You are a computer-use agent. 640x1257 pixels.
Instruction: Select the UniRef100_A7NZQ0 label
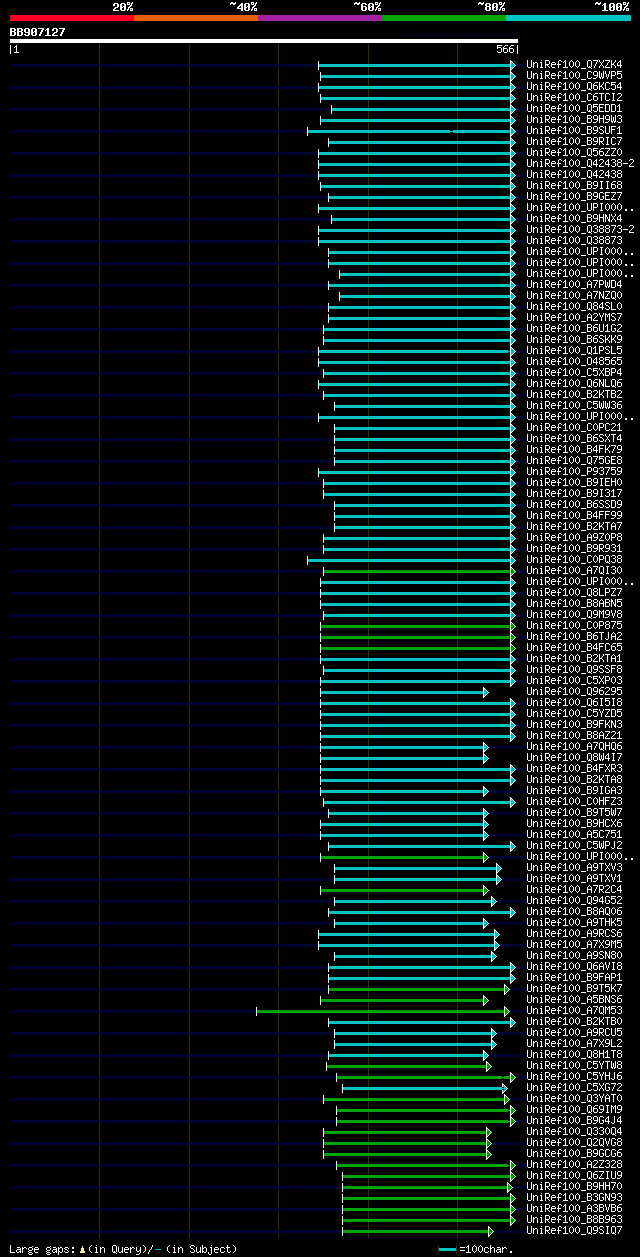coord(574,296)
